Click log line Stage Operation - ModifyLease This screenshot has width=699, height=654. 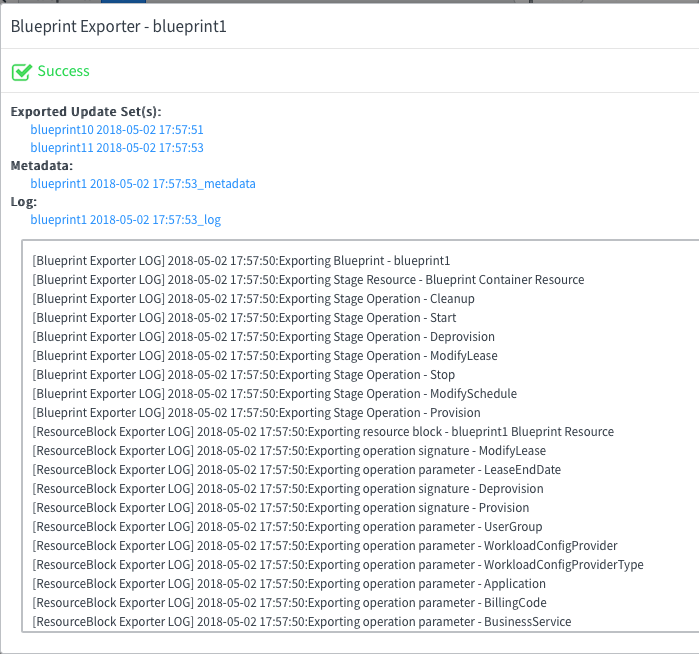265,356
